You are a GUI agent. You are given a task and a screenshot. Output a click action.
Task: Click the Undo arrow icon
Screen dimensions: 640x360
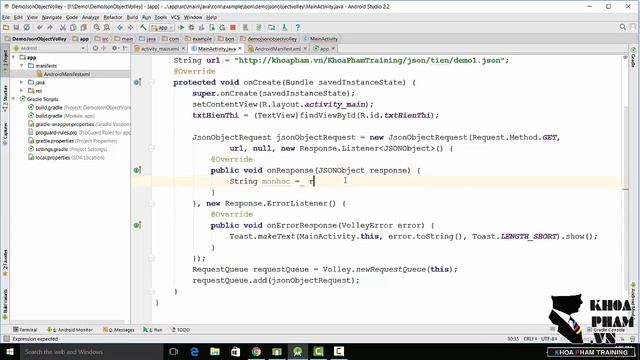coord(40,27)
